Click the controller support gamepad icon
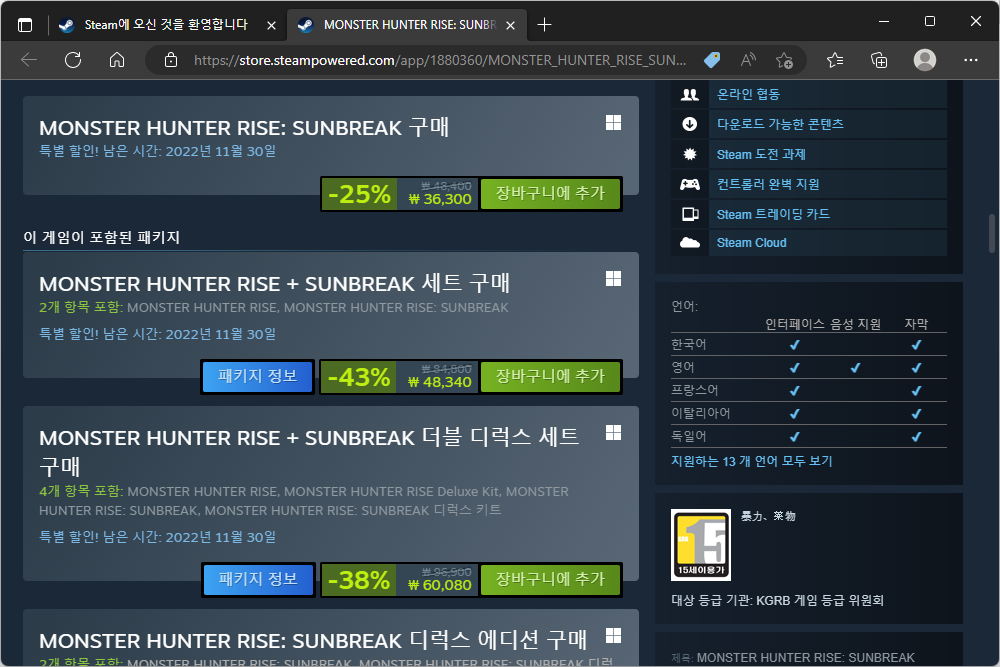The height and width of the screenshot is (667, 1000). click(689, 184)
